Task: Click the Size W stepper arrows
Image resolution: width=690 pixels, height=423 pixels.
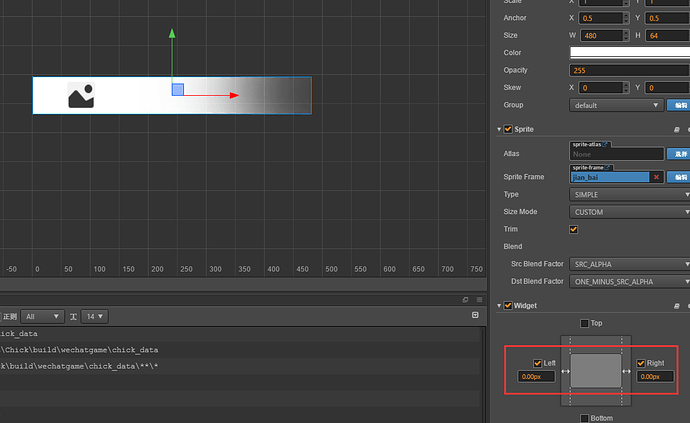Action: pyautogui.click(x=626, y=36)
